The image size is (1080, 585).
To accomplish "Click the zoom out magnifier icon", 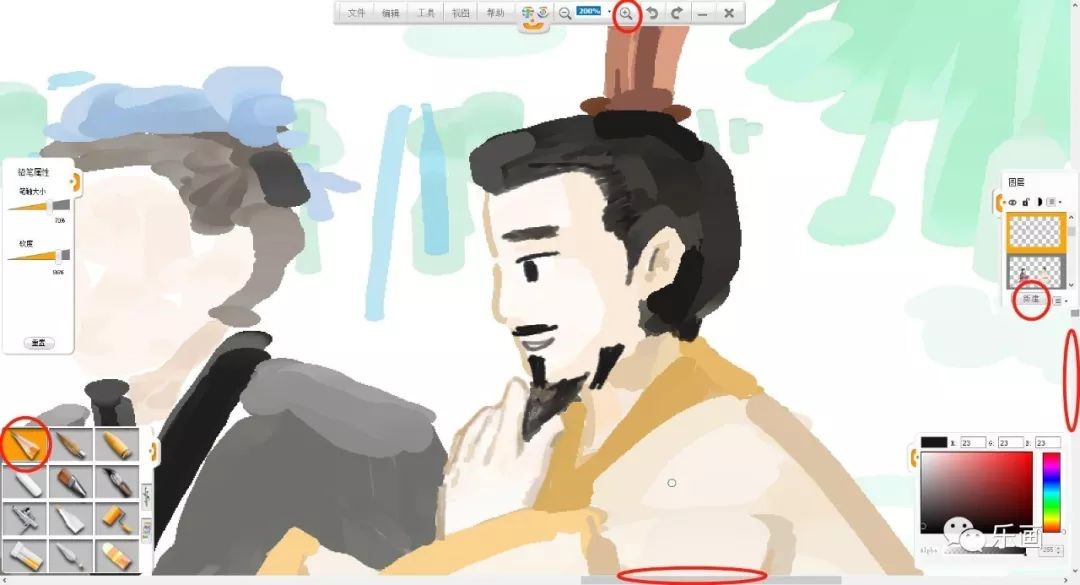I will 565,13.
